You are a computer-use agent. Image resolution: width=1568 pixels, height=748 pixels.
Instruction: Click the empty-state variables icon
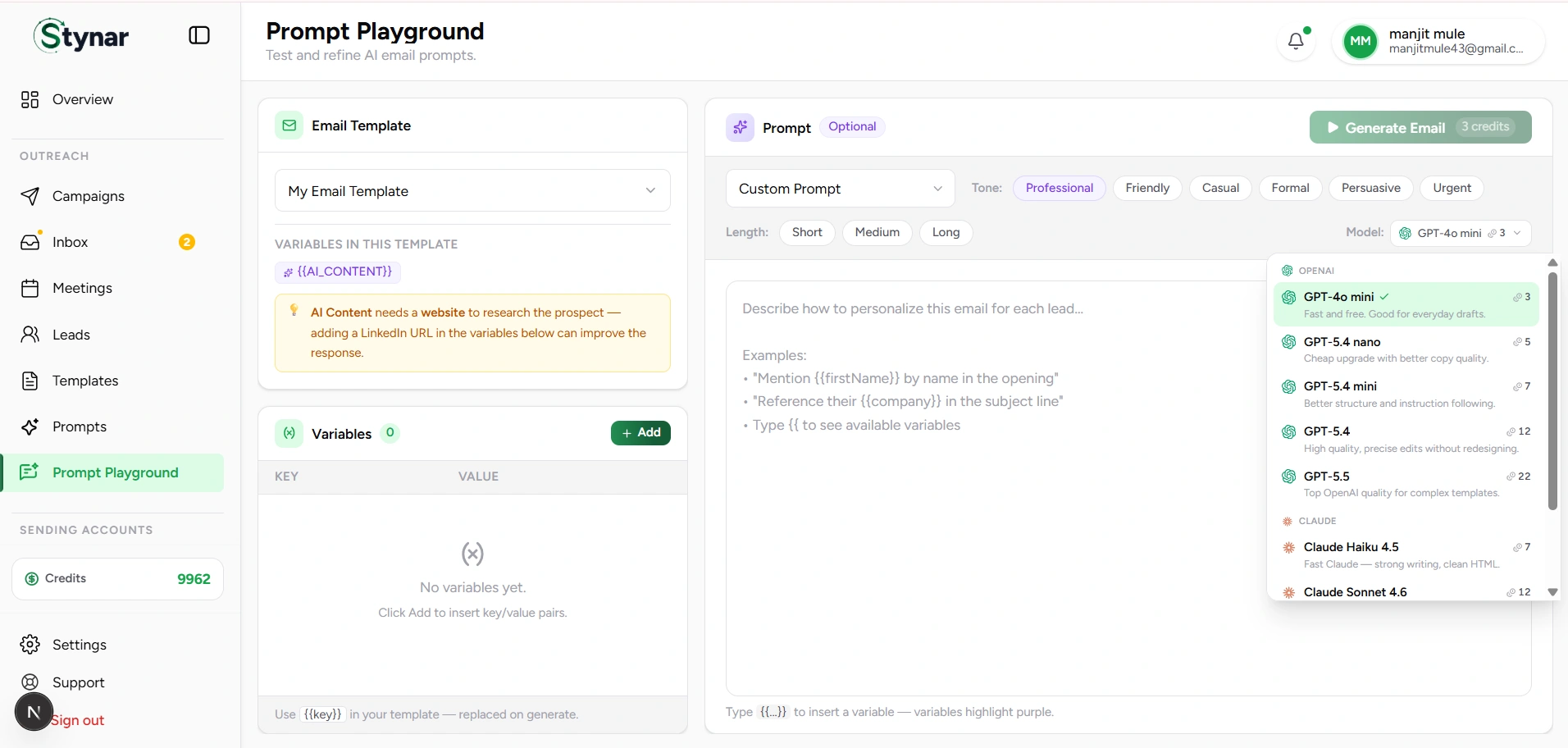click(x=472, y=554)
